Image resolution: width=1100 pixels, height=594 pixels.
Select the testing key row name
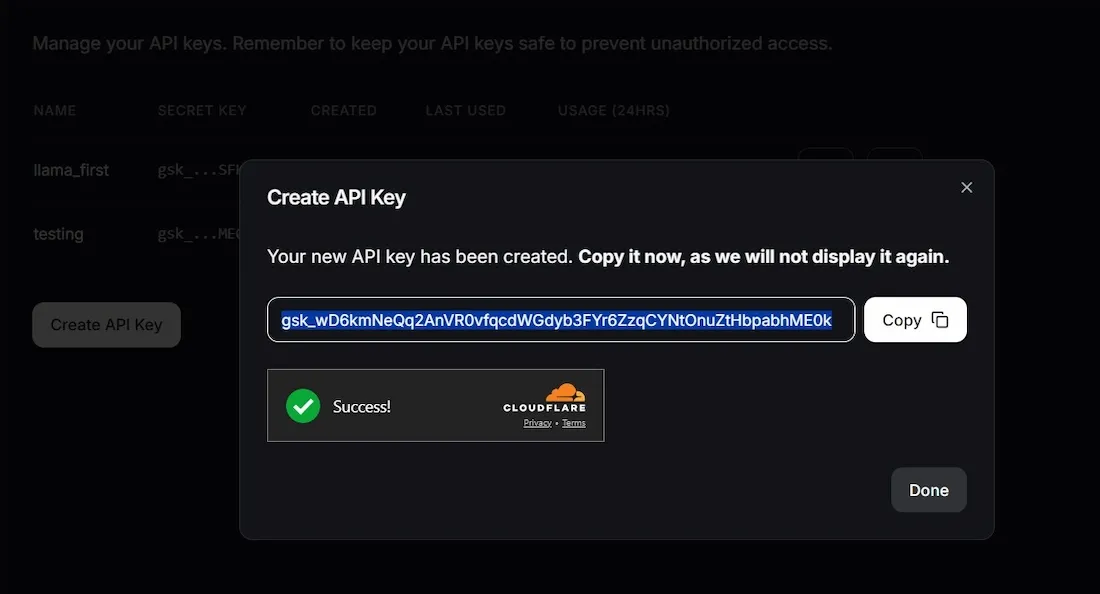coord(58,234)
